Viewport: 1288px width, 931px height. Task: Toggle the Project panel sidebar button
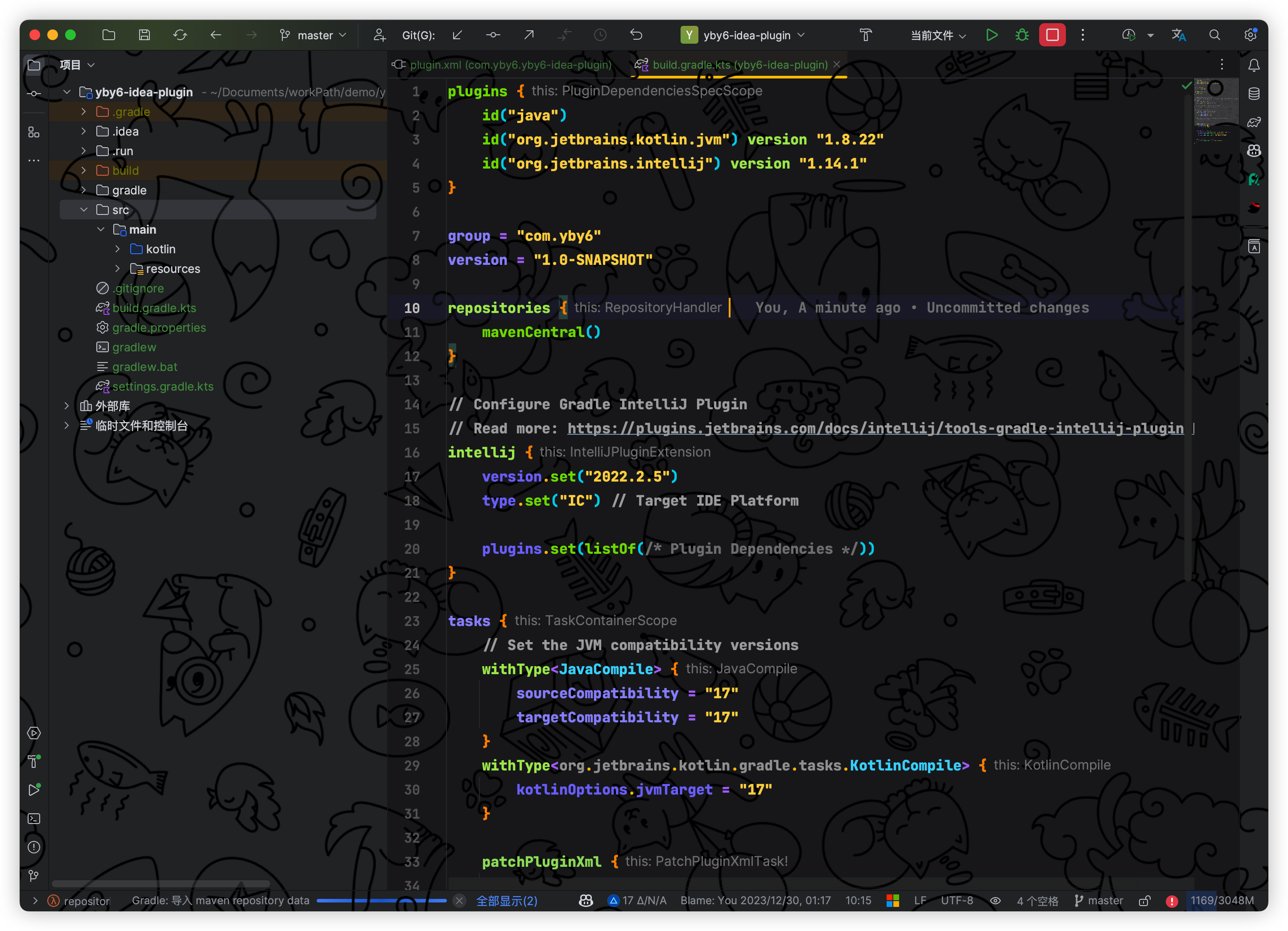point(33,65)
